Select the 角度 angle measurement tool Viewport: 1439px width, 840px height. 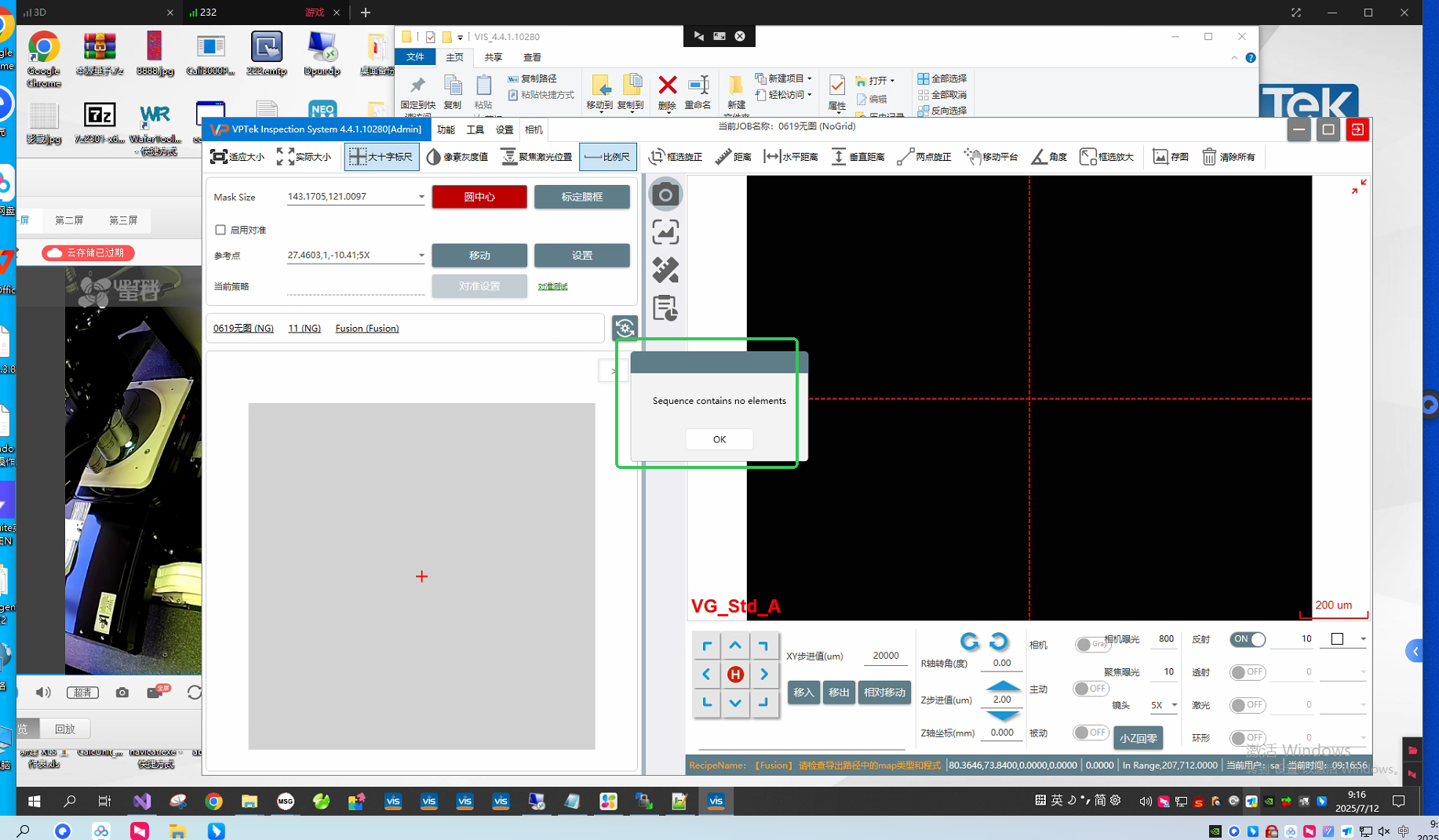(x=1049, y=157)
